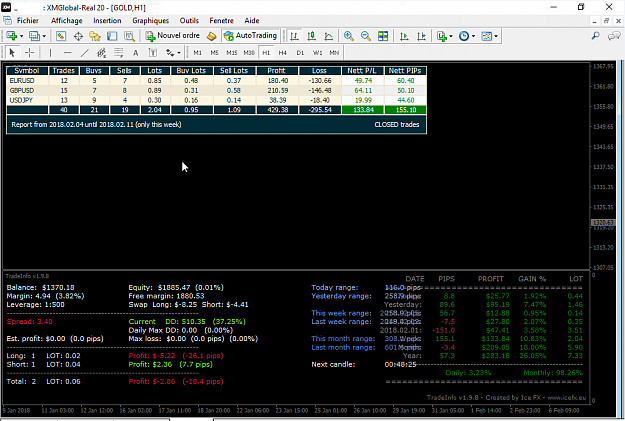The width and height of the screenshot is (625, 421).
Task: Select the text A tool
Action: click(x=136, y=52)
